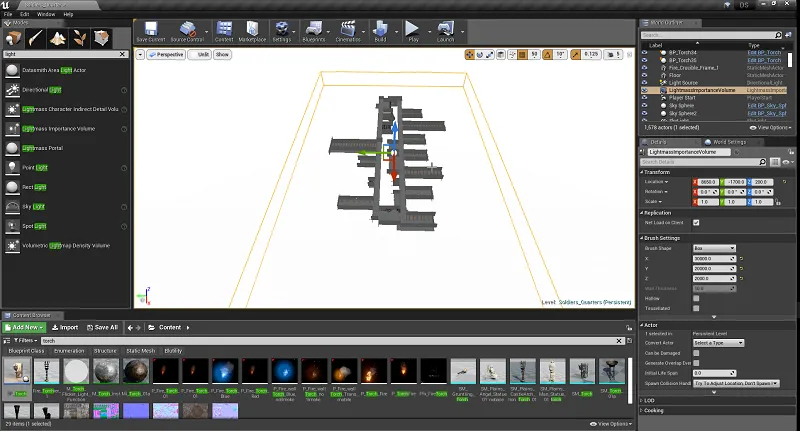The image size is (800, 431).
Task: Click the Save All button
Action: pyautogui.click(x=103, y=327)
